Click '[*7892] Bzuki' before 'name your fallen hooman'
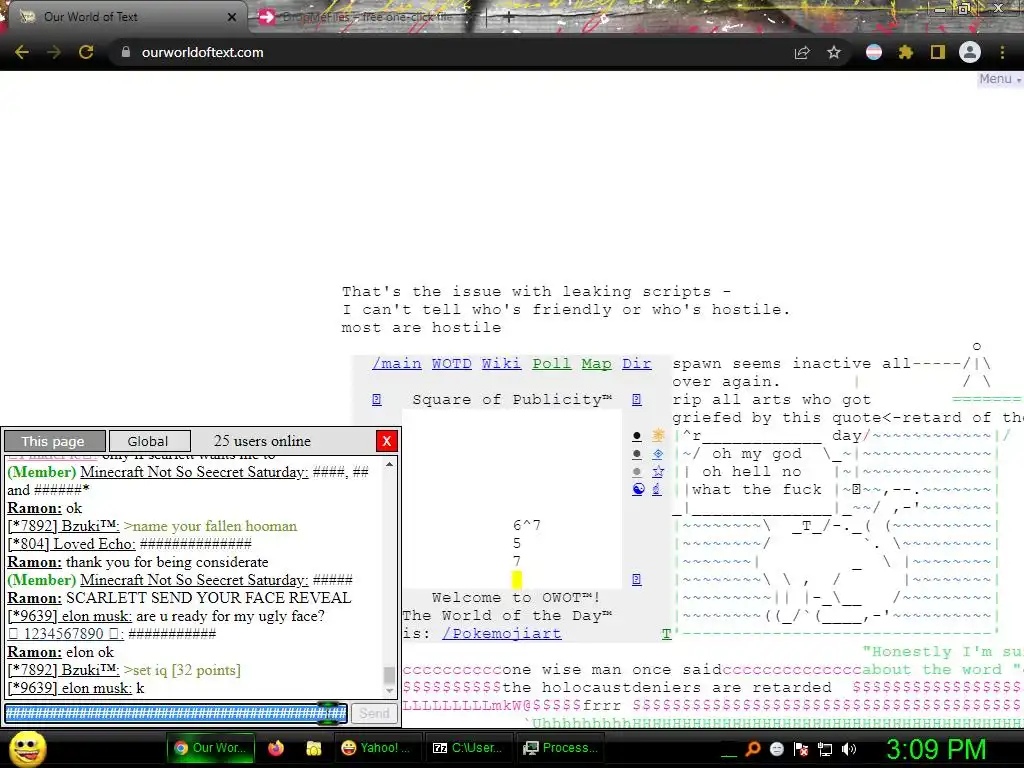 click(x=63, y=526)
